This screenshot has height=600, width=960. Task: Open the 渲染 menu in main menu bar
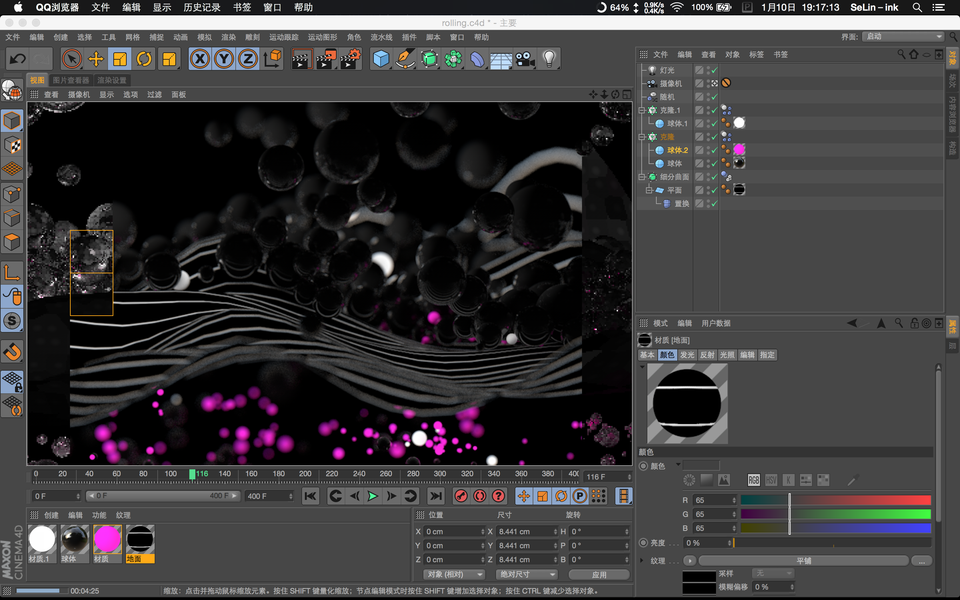(228, 37)
